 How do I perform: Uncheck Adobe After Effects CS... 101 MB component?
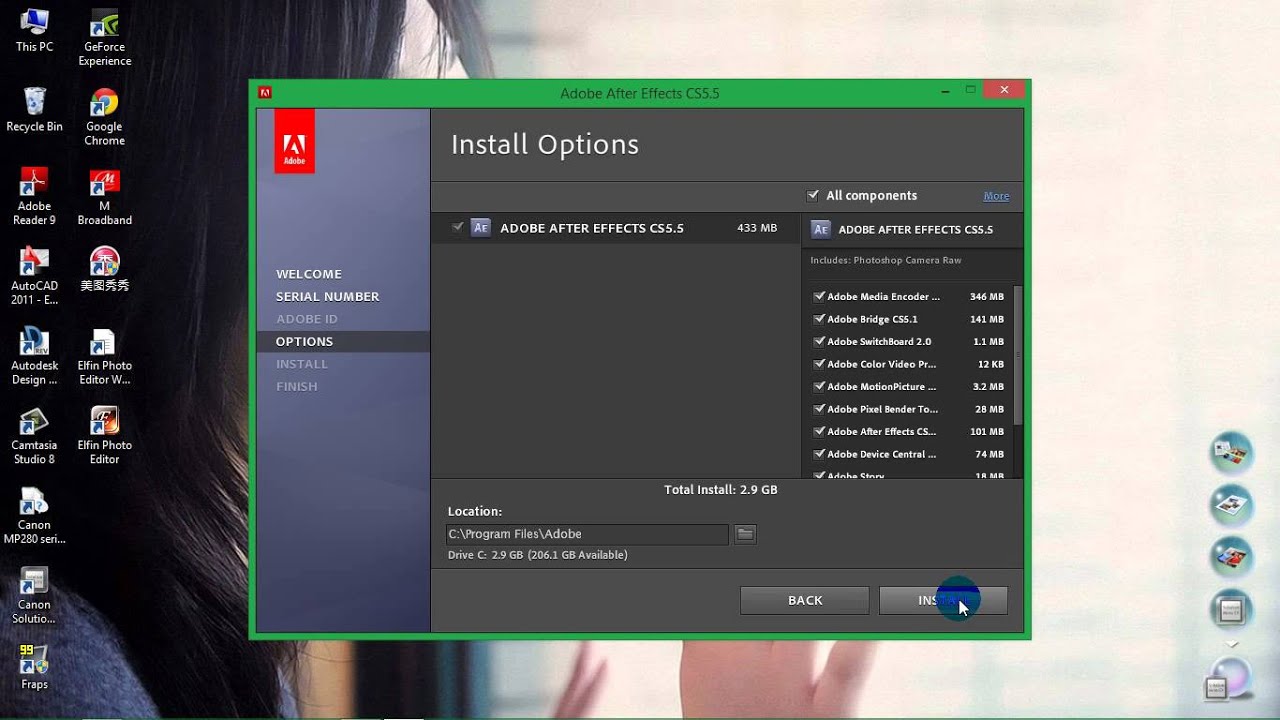click(x=819, y=432)
